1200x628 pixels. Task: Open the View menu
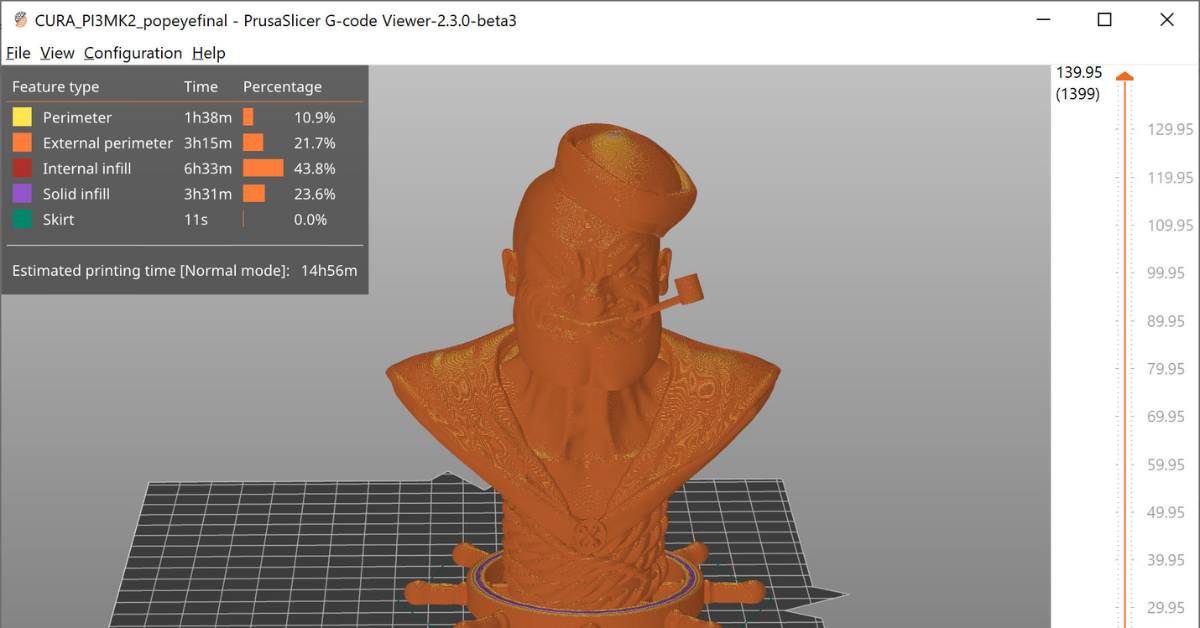(x=57, y=53)
